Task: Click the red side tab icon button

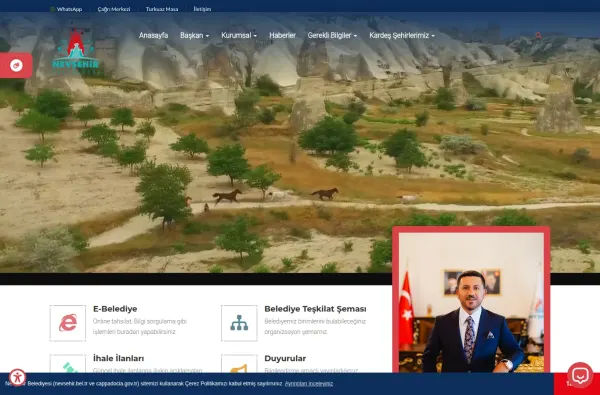Action: click(x=16, y=65)
